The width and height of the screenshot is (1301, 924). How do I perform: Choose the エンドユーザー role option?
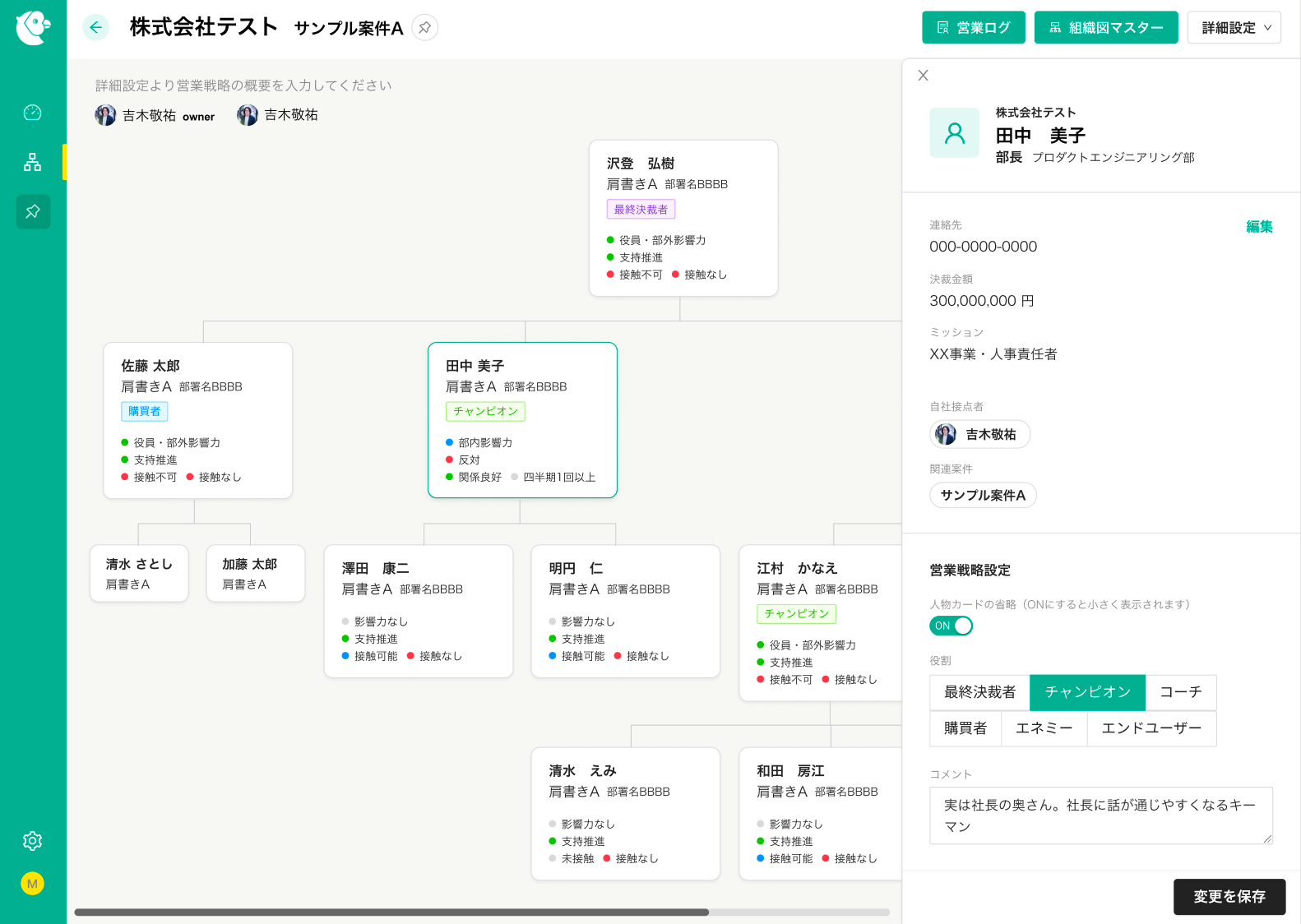tap(1151, 728)
